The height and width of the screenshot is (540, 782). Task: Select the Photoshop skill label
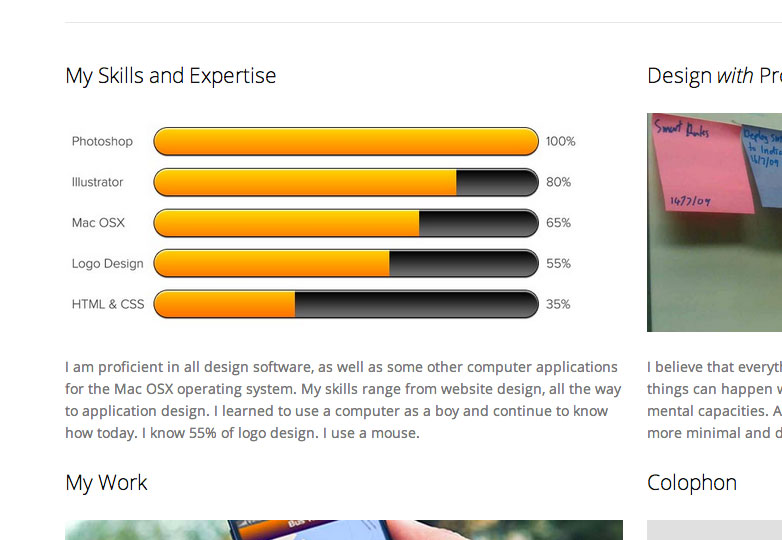click(x=102, y=142)
